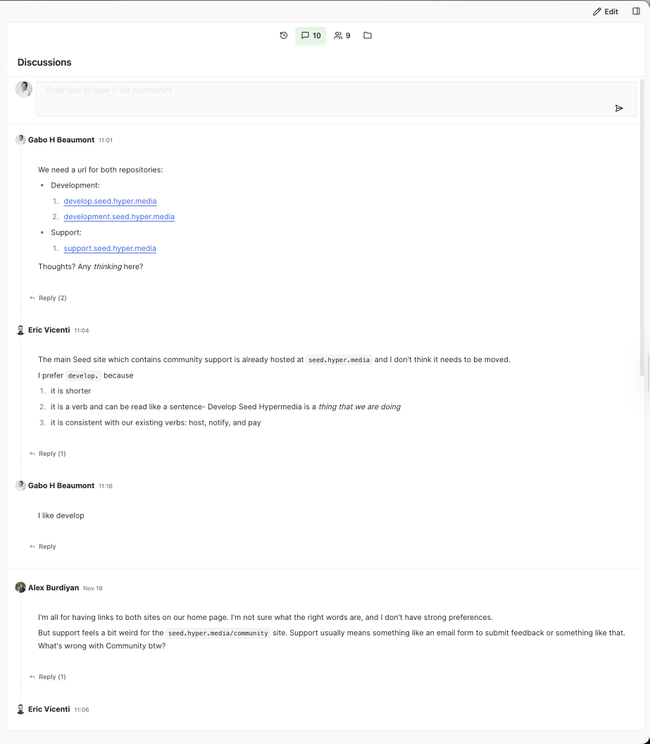Viewport: 650px width, 744px height.
Task: Open the development.seed.hyper.media link
Action: point(119,217)
